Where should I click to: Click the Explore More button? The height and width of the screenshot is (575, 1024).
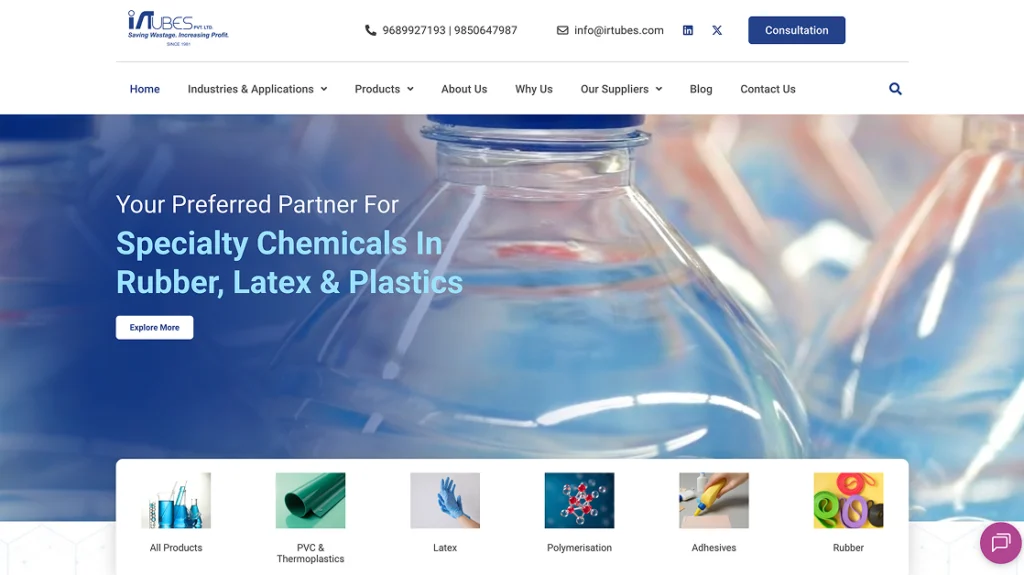tap(155, 327)
